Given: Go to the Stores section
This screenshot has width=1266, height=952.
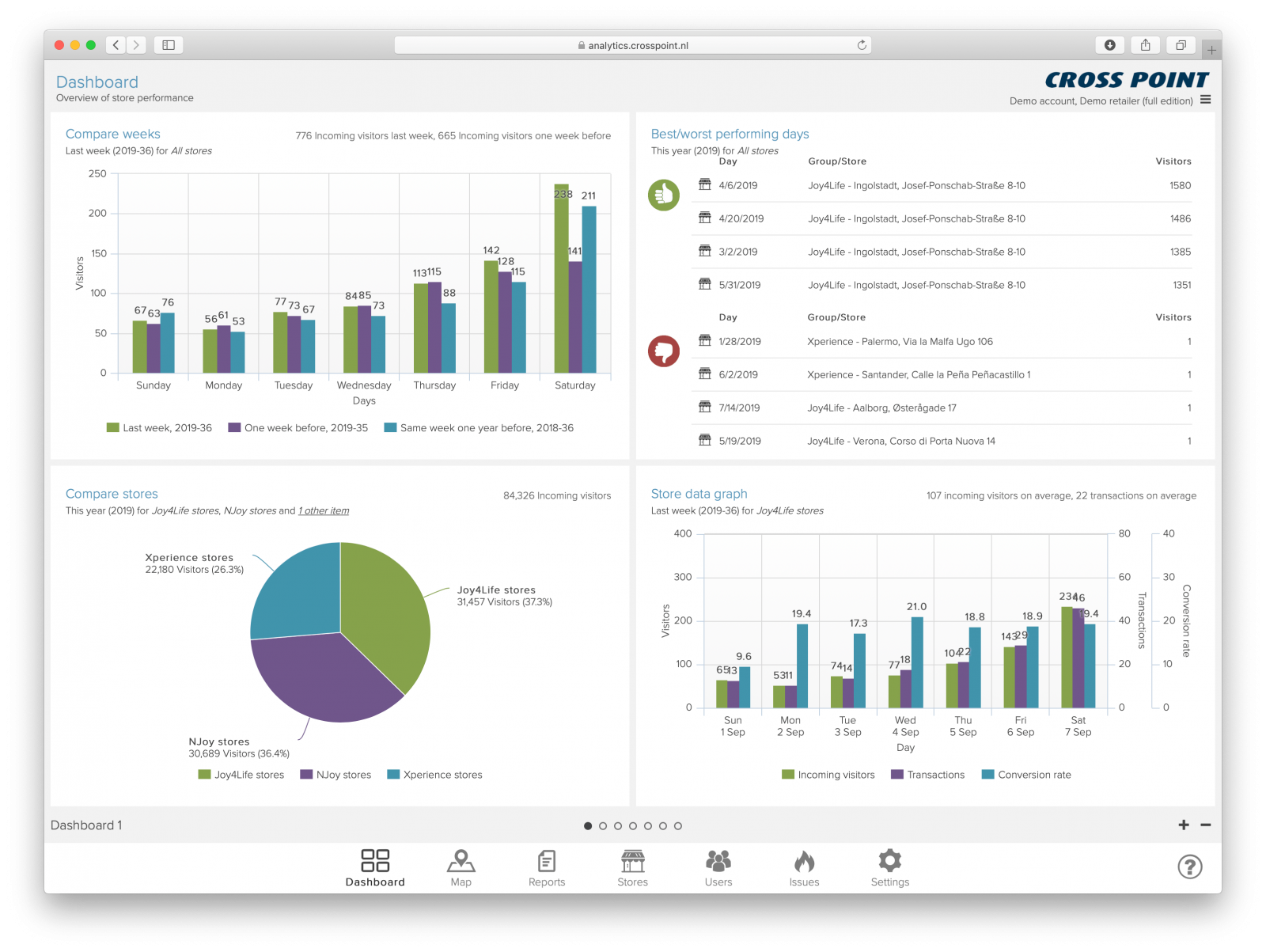Looking at the screenshot, I should tap(632, 867).
